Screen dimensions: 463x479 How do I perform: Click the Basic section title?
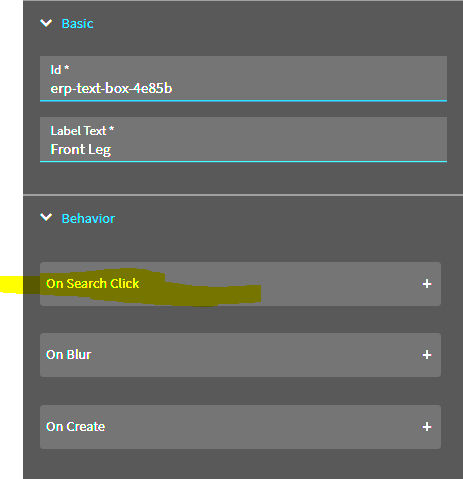[x=77, y=24]
